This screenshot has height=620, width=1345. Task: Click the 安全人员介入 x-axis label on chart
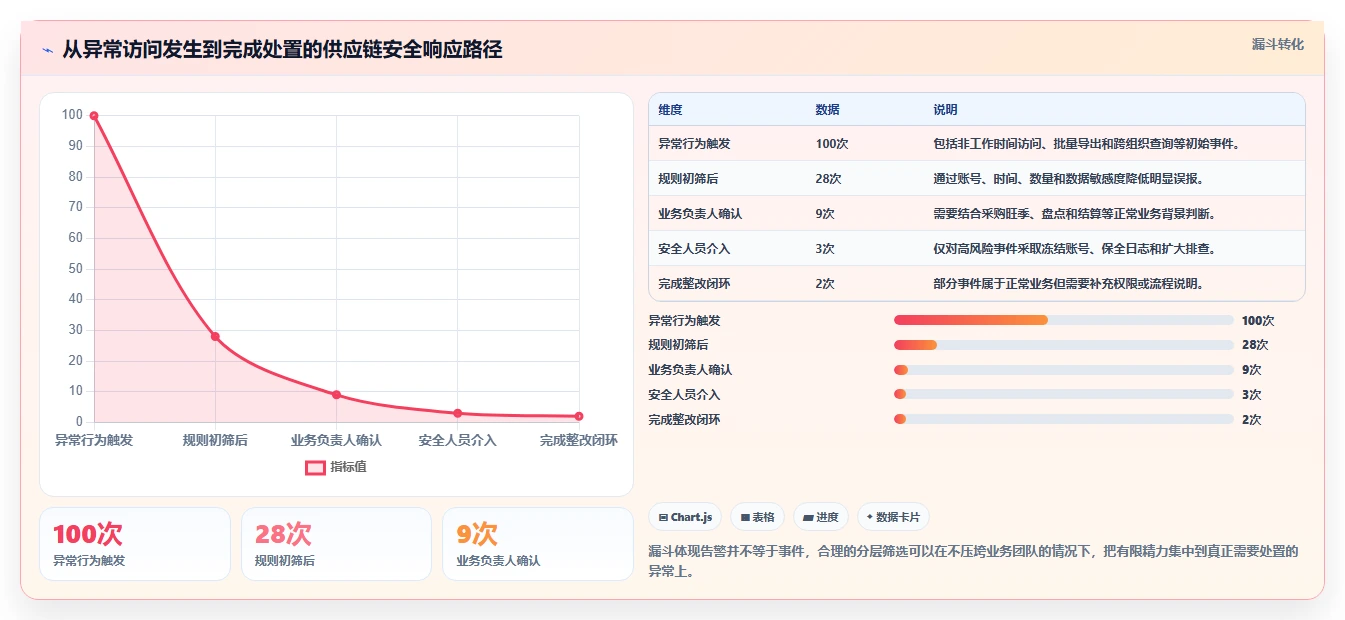point(457,440)
